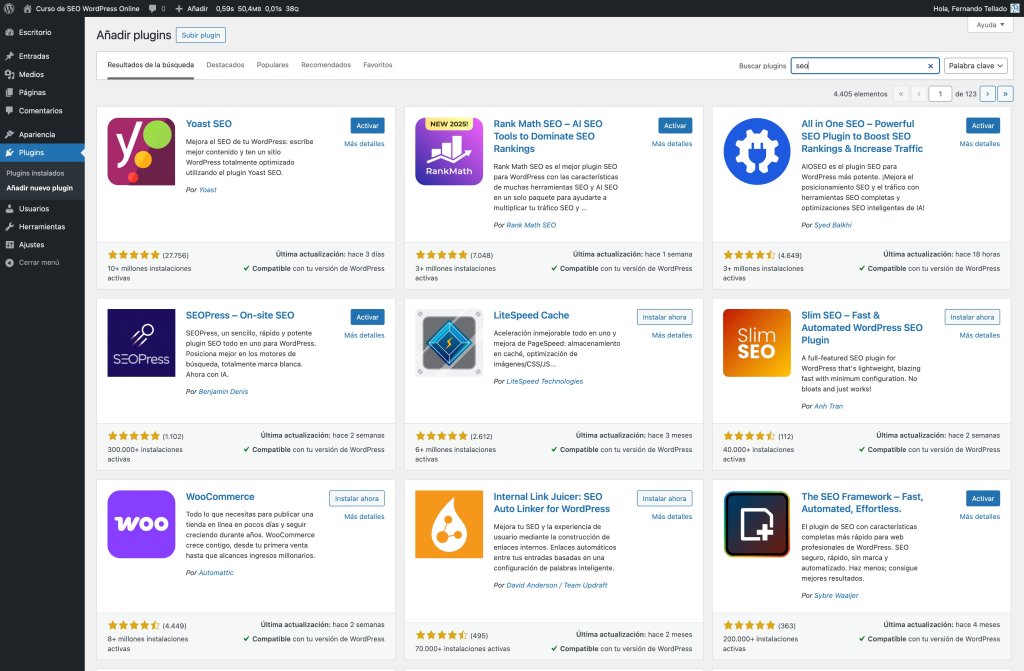1024x671 pixels.
Task: Open author link Syed Balkhi
Action: [x=833, y=225]
